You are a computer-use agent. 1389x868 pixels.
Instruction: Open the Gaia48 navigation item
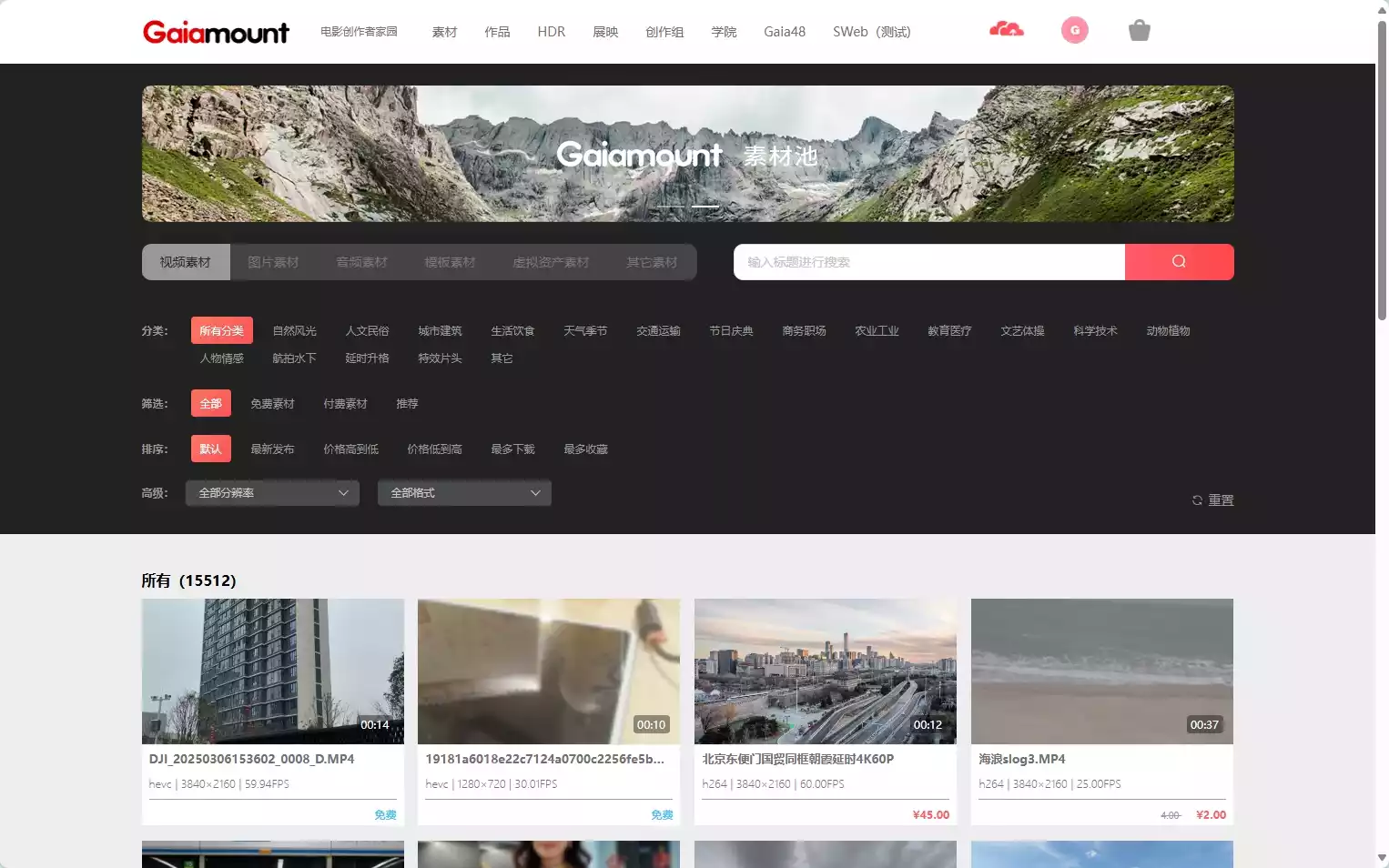coord(785,32)
